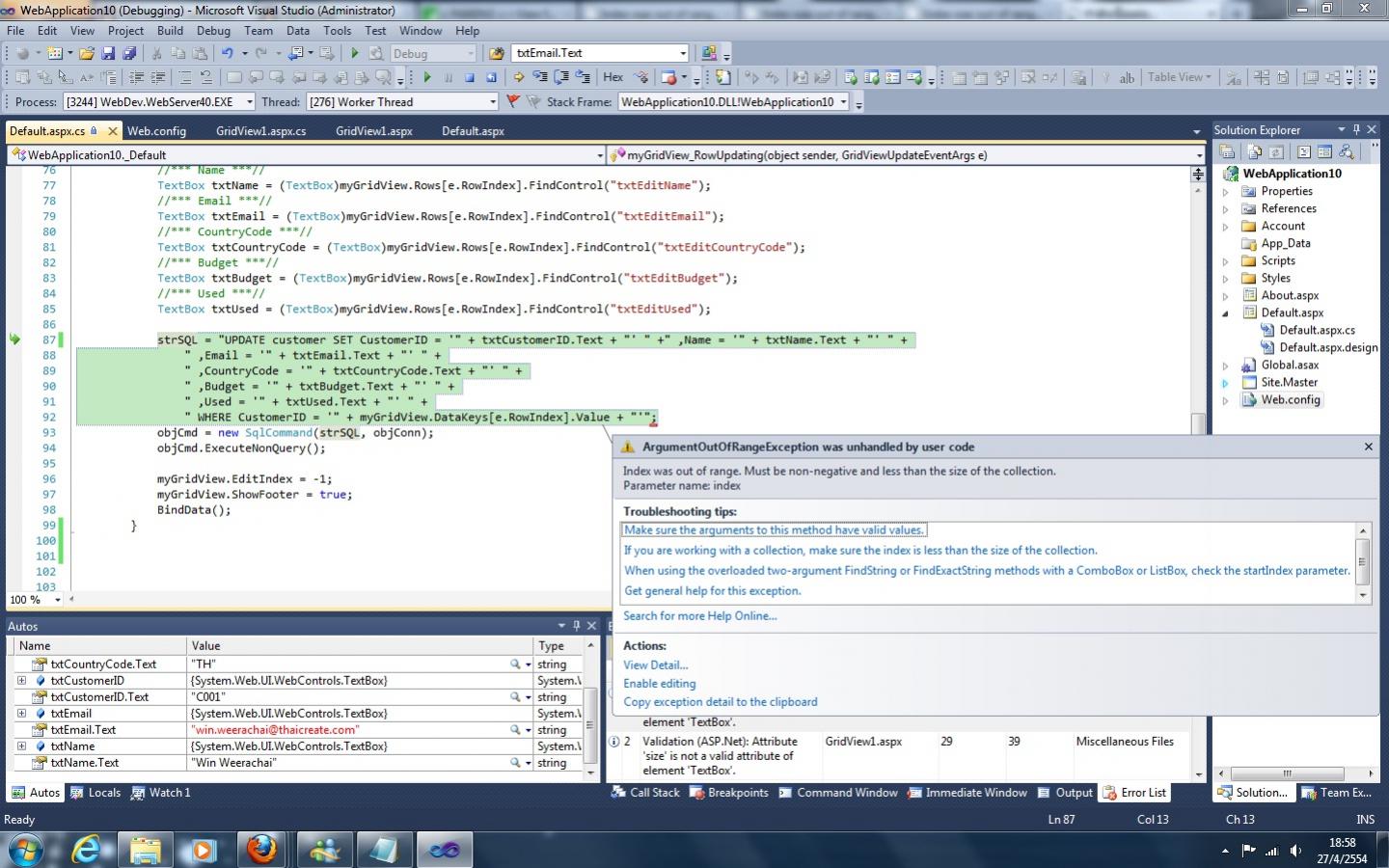
Task: Switch to the GridView1.aspx.cs tab
Action: (x=260, y=131)
